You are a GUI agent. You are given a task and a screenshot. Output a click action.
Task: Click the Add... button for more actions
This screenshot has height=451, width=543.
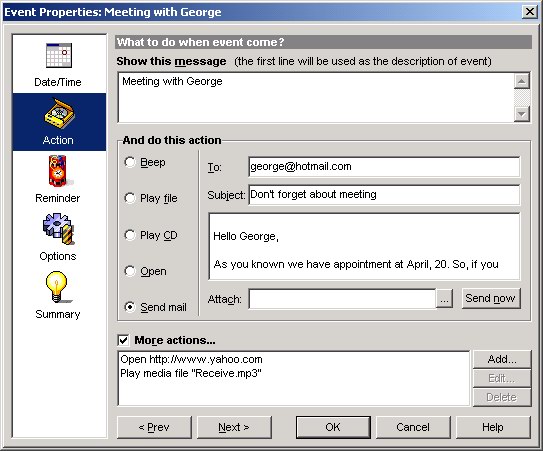[x=502, y=359]
